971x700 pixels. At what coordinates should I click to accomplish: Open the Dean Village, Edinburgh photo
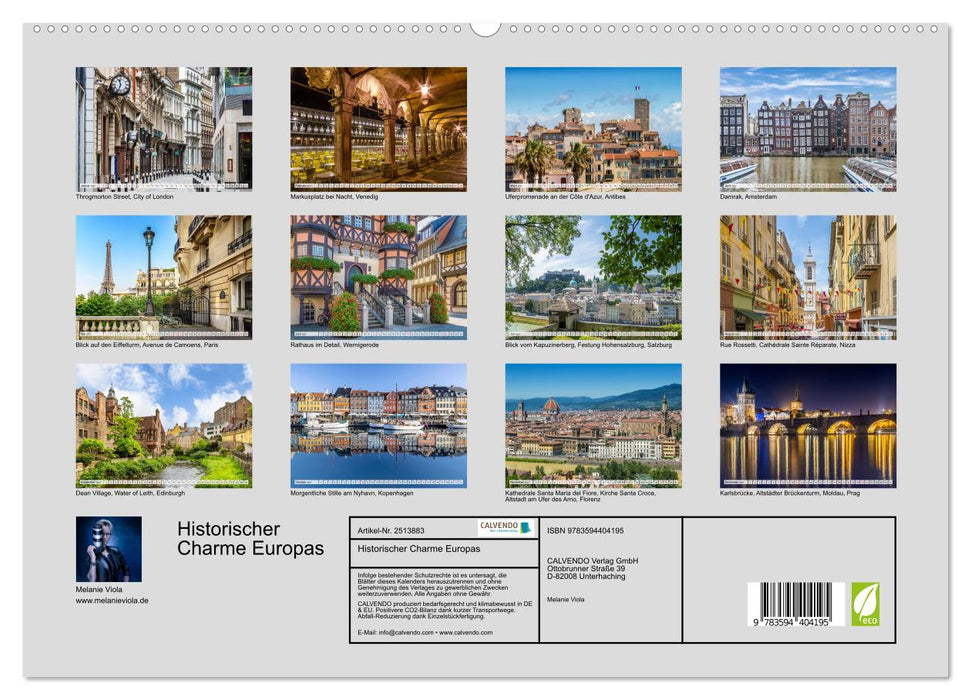163,426
